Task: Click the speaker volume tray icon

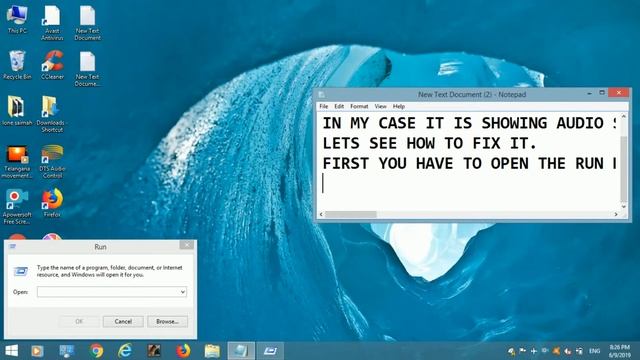Action: 568,351
